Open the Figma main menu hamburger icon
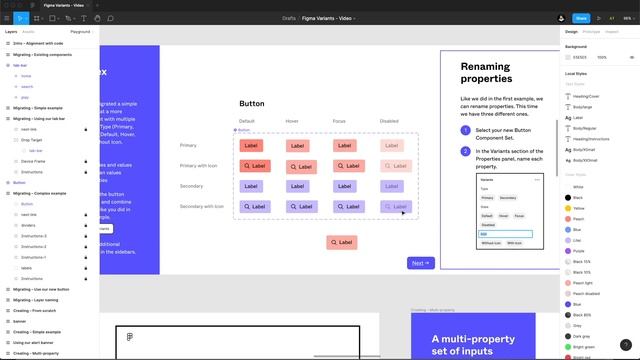The width and height of the screenshot is (640, 360). (7, 18)
